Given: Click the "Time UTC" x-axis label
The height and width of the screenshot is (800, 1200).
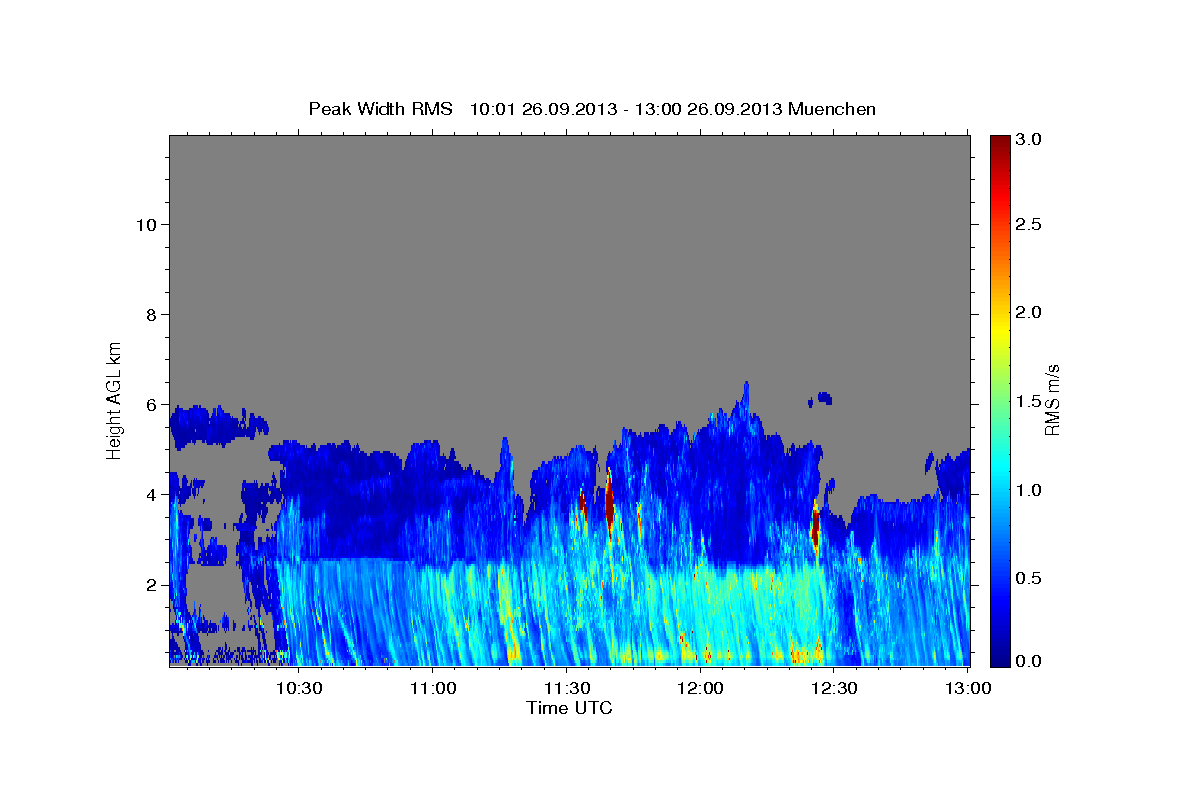Looking at the screenshot, I should tap(569, 708).
